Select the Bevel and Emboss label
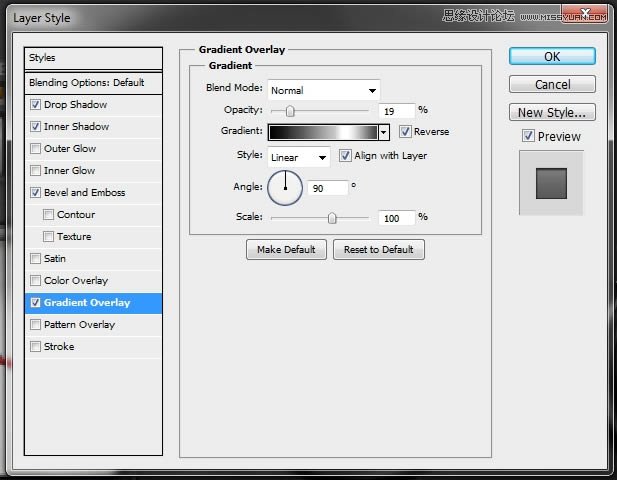617x480 pixels. tap(85, 193)
